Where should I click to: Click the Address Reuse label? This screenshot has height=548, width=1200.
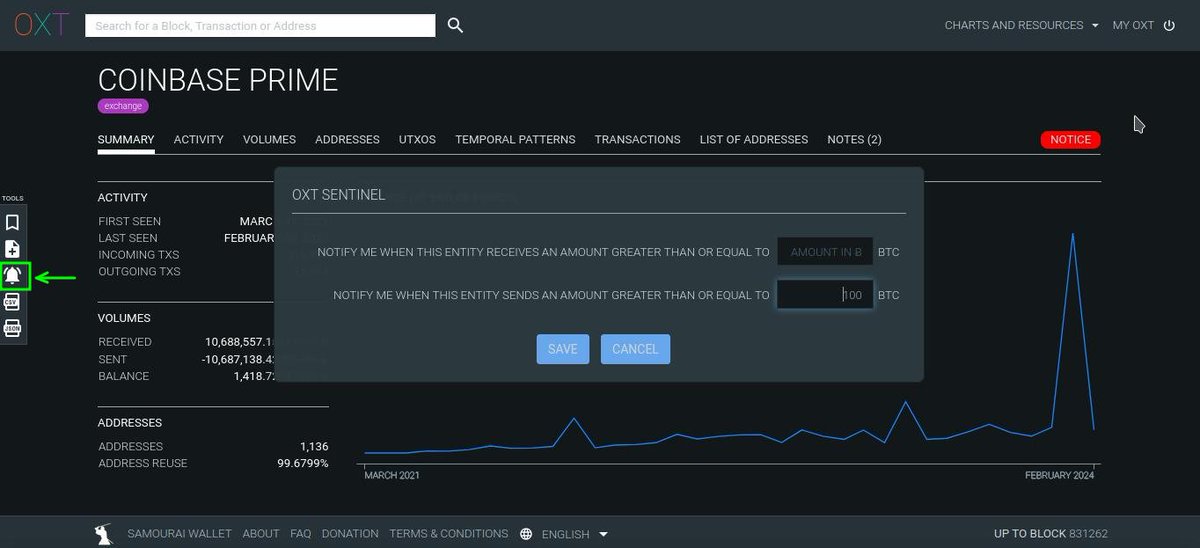(143, 464)
